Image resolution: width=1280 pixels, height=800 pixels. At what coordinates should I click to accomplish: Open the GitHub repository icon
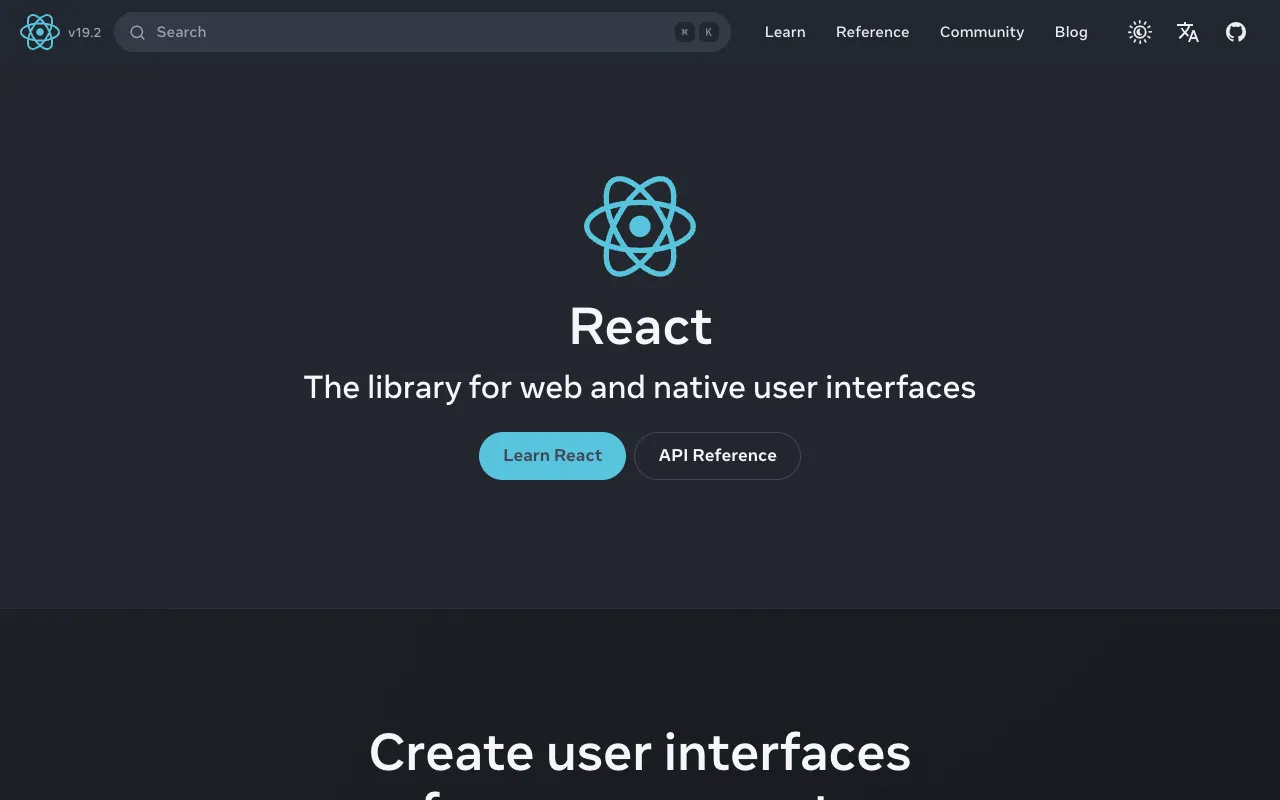[1236, 31]
